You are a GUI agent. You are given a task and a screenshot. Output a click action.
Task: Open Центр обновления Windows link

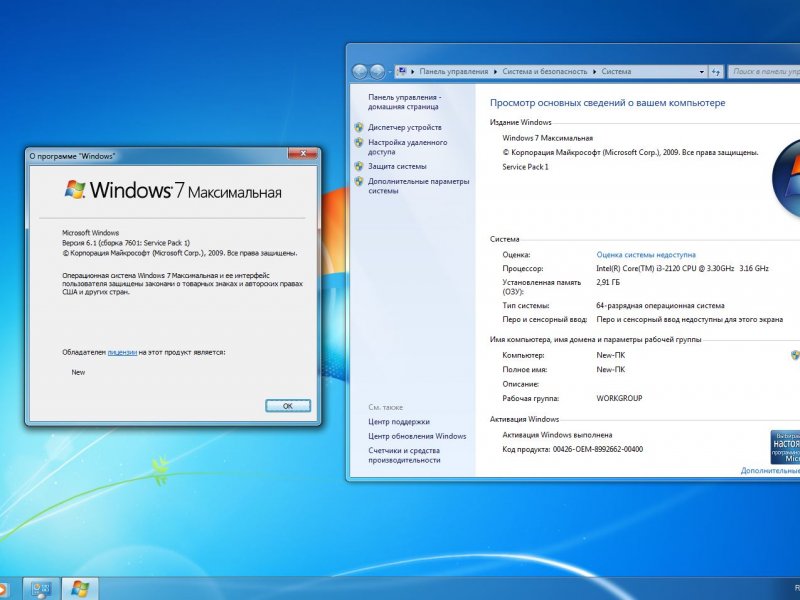[417, 436]
